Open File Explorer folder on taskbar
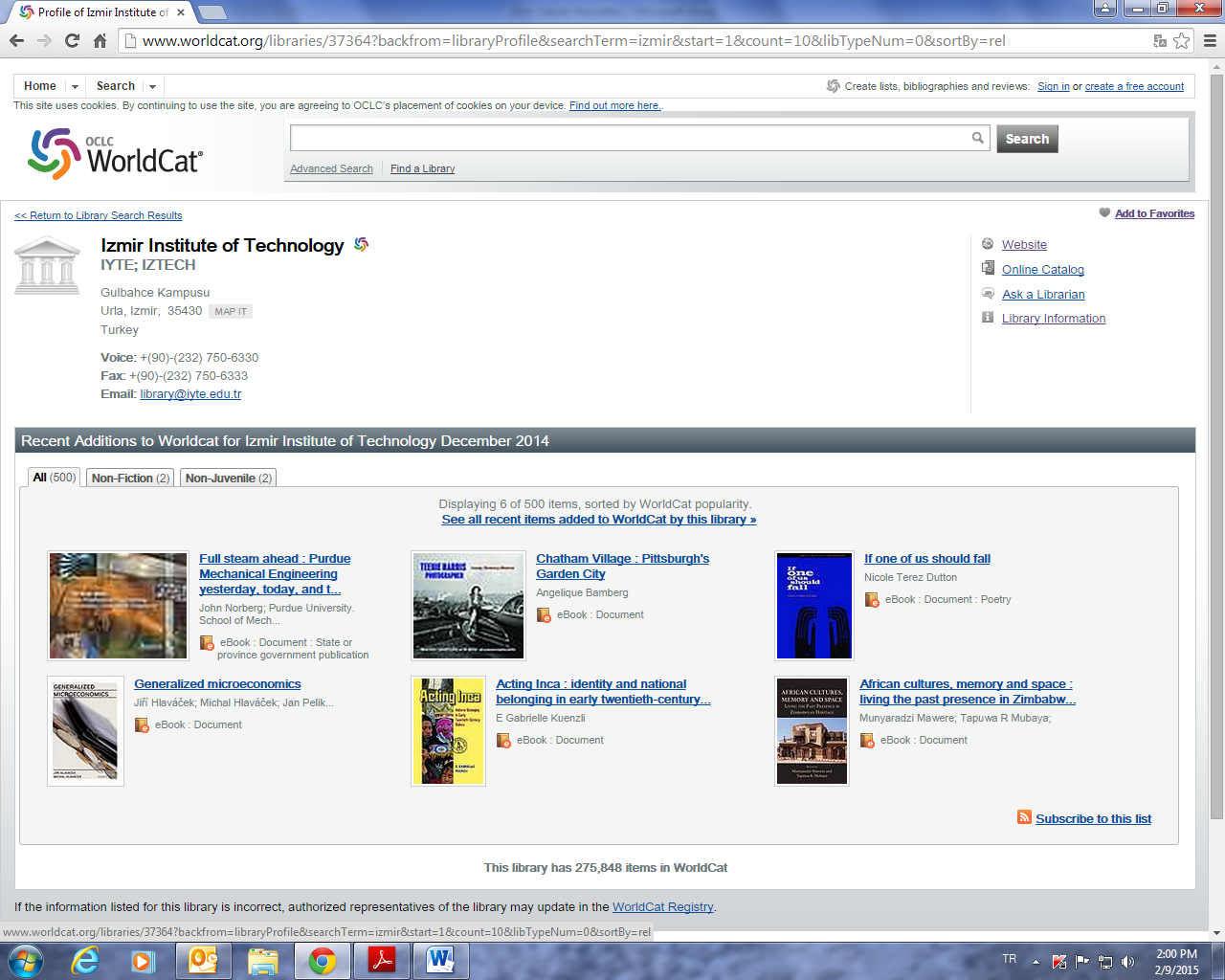1225x980 pixels. [x=262, y=960]
